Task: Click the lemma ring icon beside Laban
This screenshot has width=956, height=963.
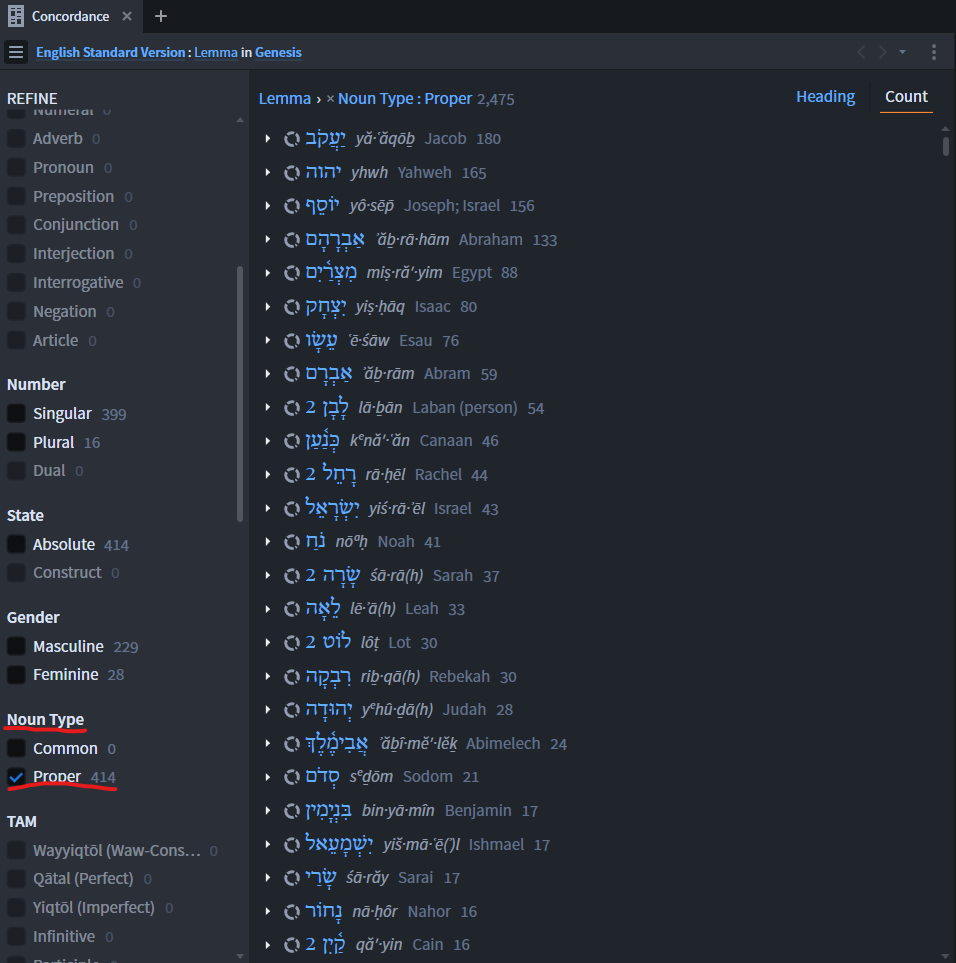Action: point(292,408)
